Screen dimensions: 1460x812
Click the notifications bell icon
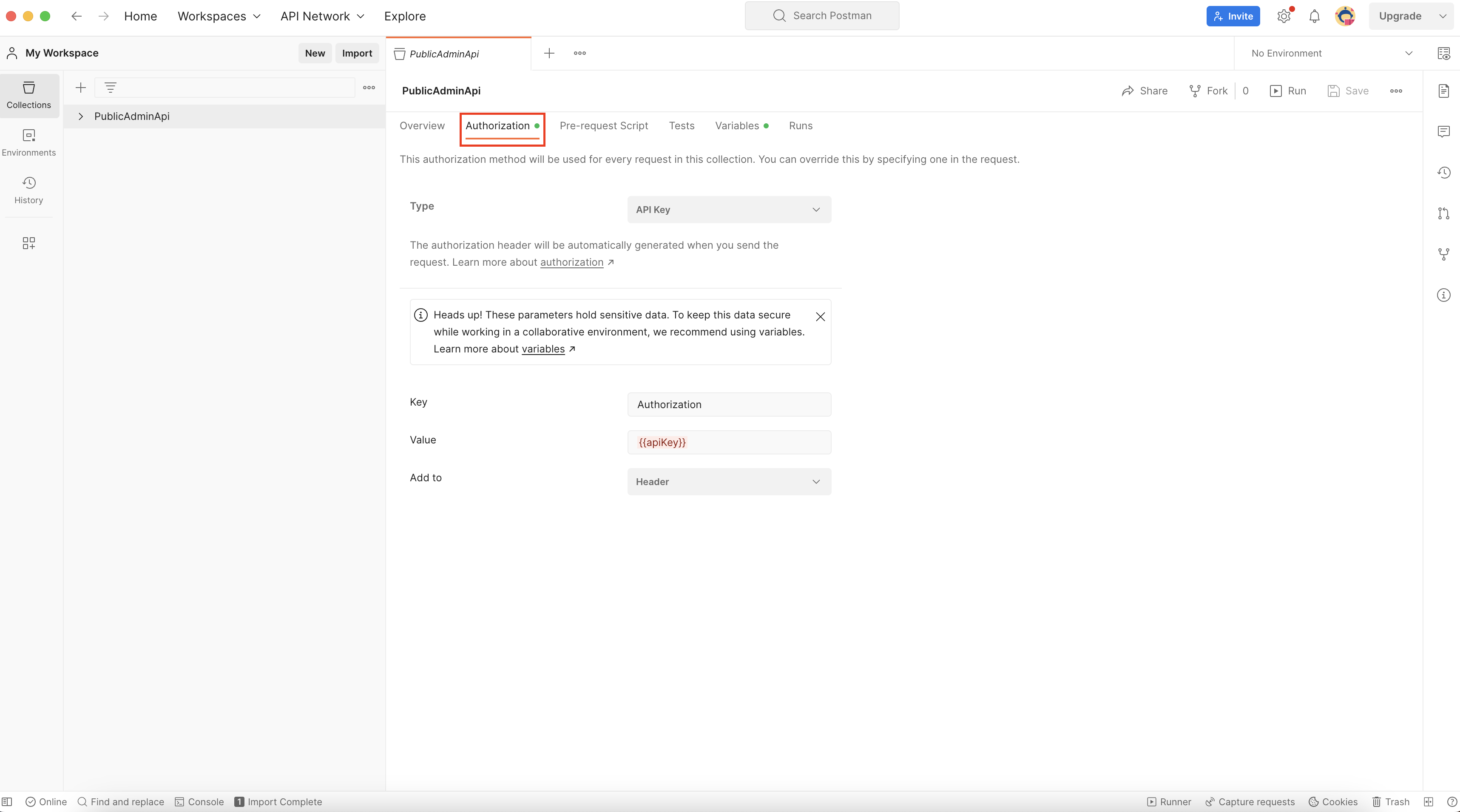click(1314, 16)
